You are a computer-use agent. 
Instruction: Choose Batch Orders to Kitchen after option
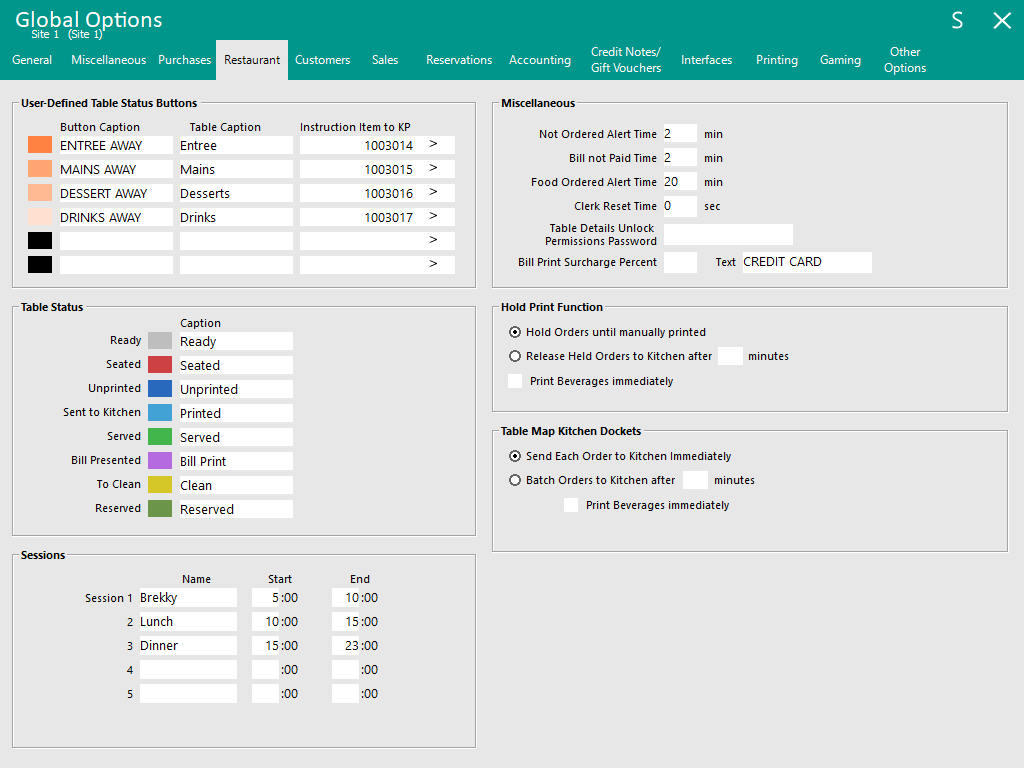tap(515, 480)
